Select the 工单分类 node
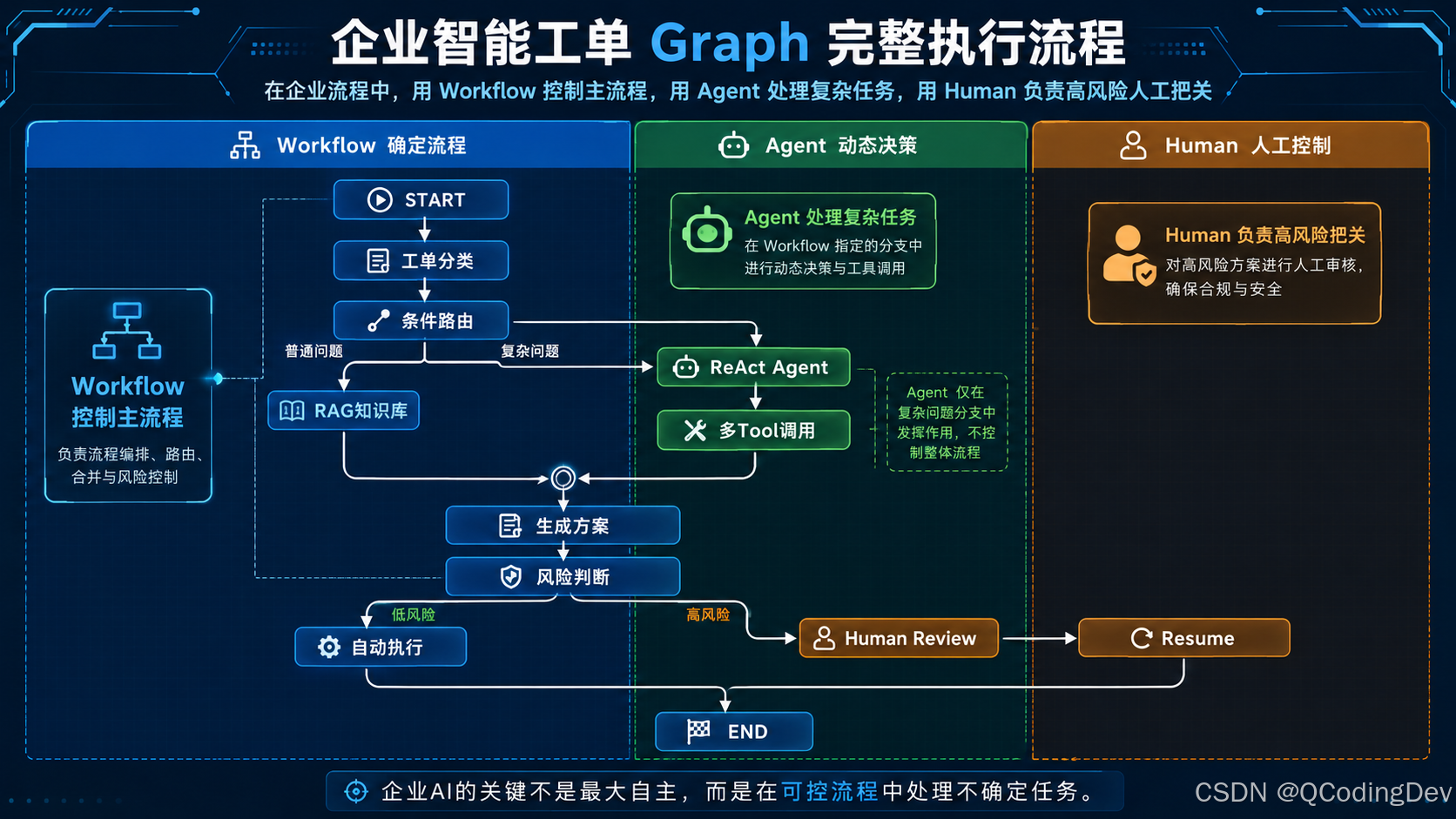This screenshot has height=819, width=1456. pyautogui.click(x=421, y=261)
